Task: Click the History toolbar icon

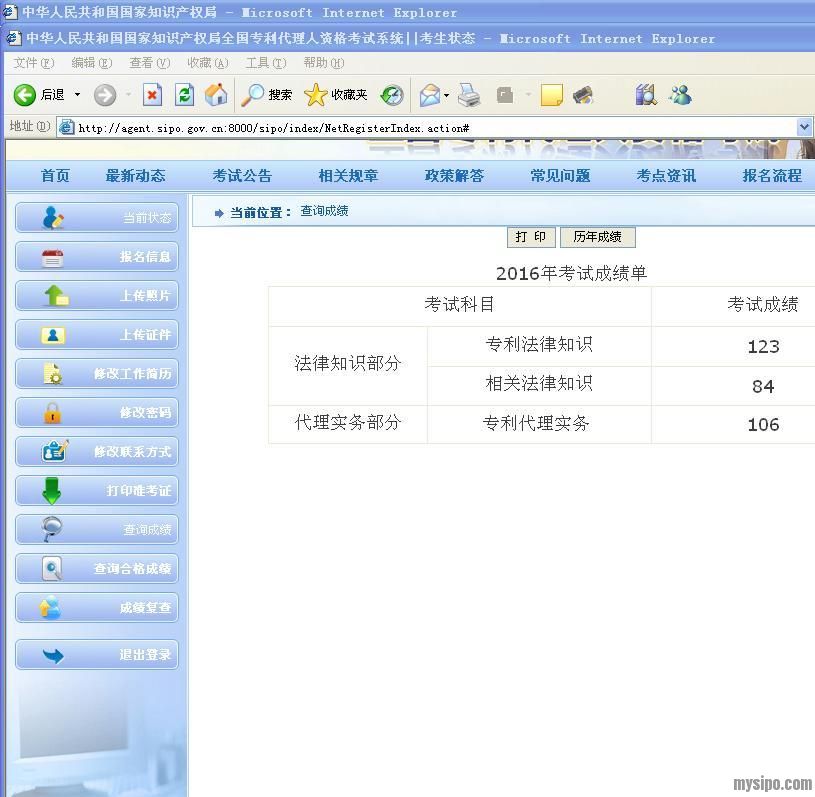Action: tap(392, 95)
